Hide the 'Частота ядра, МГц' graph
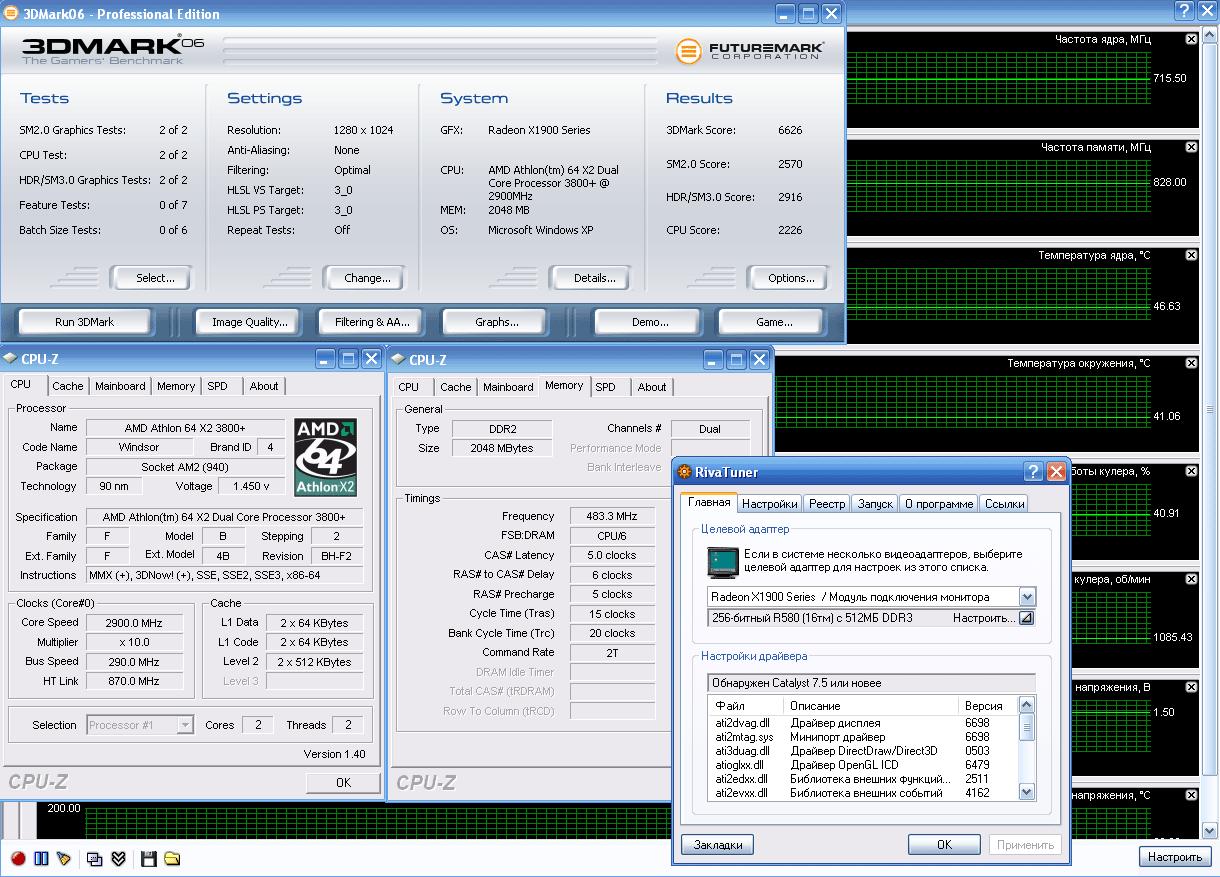1220x877 pixels. (x=1191, y=39)
